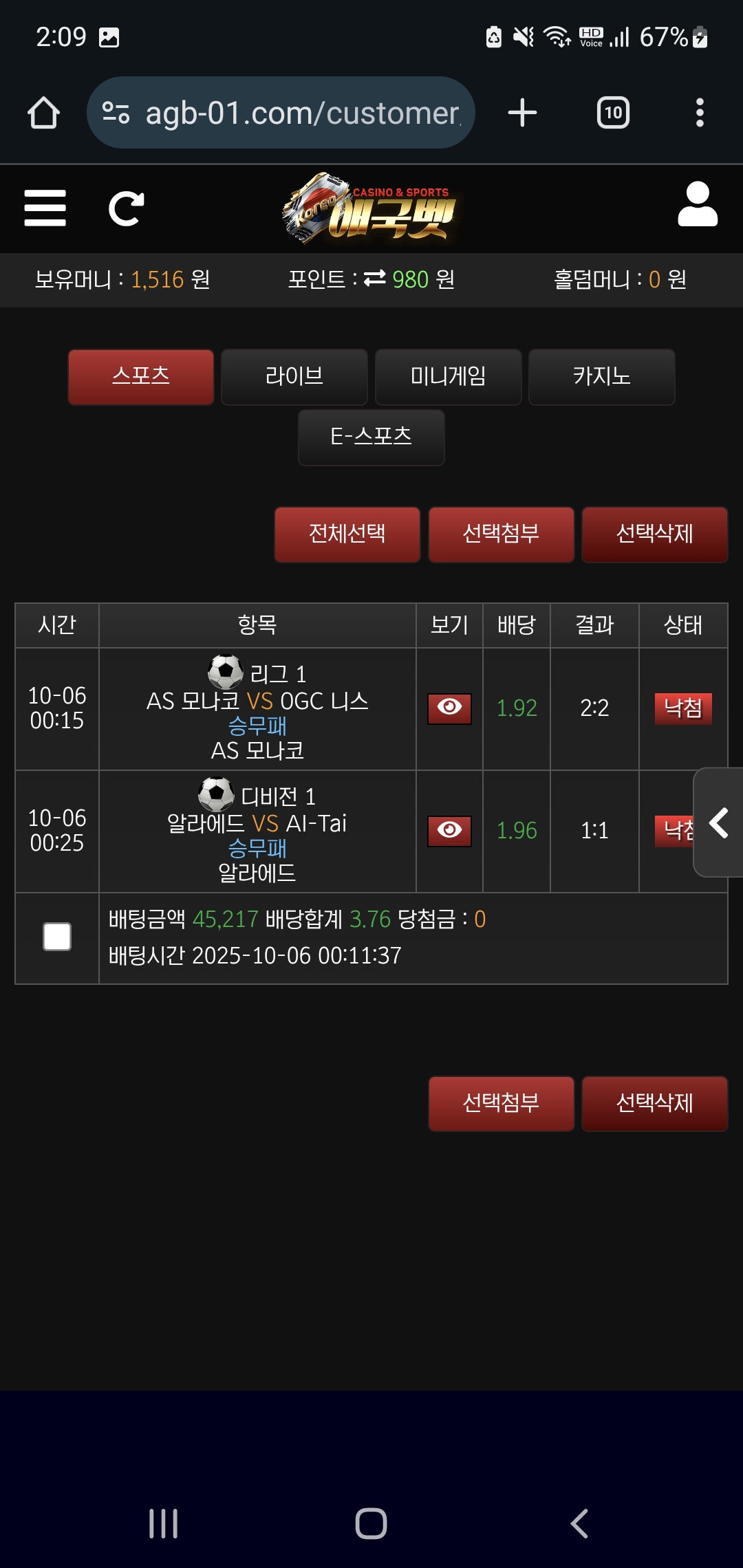The width and height of the screenshot is (743, 1568).
Task: Tap Android back navigation button
Action: tap(579, 1523)
